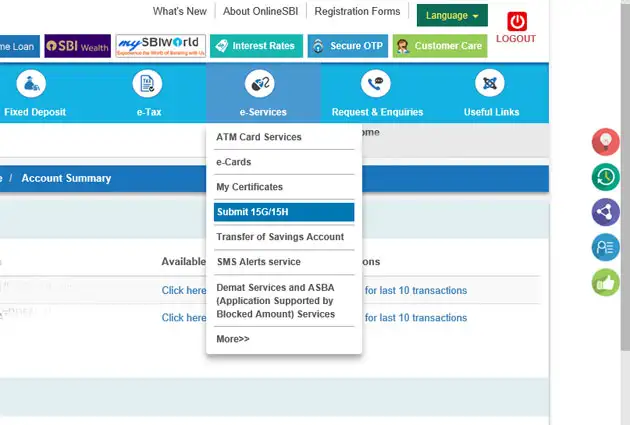Open the green clock history sidebar icon
Screen dimensions: 630x425
click(606, 177)
